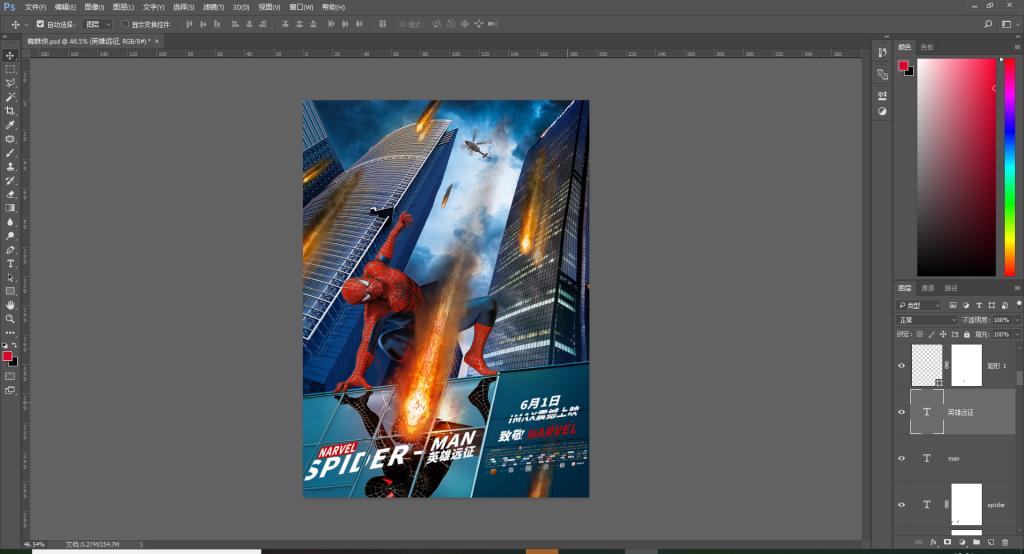This screenshot has width=1024, height=554.
Task: Open the layer style fx menu
Action: 932,542
